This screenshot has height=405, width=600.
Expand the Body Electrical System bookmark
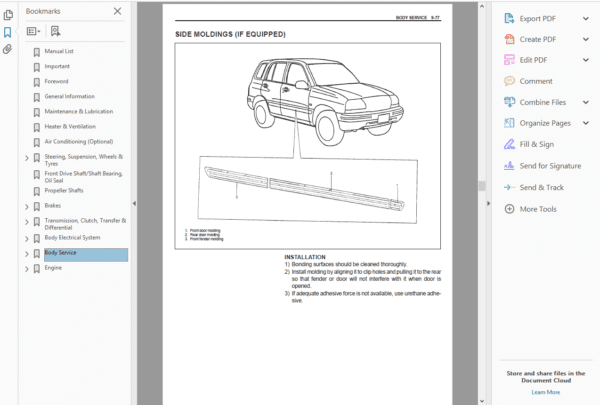[26, 239]
